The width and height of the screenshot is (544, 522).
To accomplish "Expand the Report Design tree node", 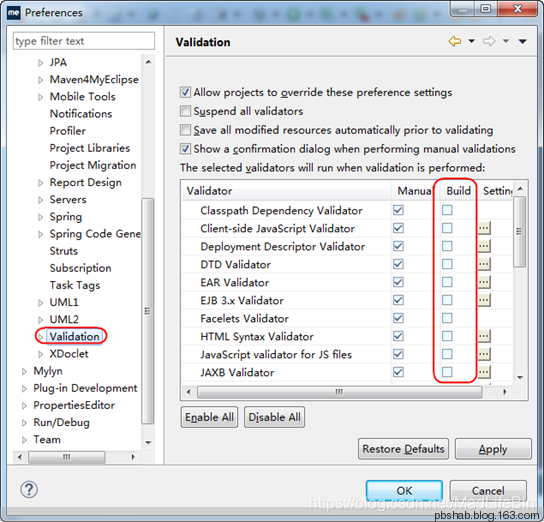I will [41, 183].
